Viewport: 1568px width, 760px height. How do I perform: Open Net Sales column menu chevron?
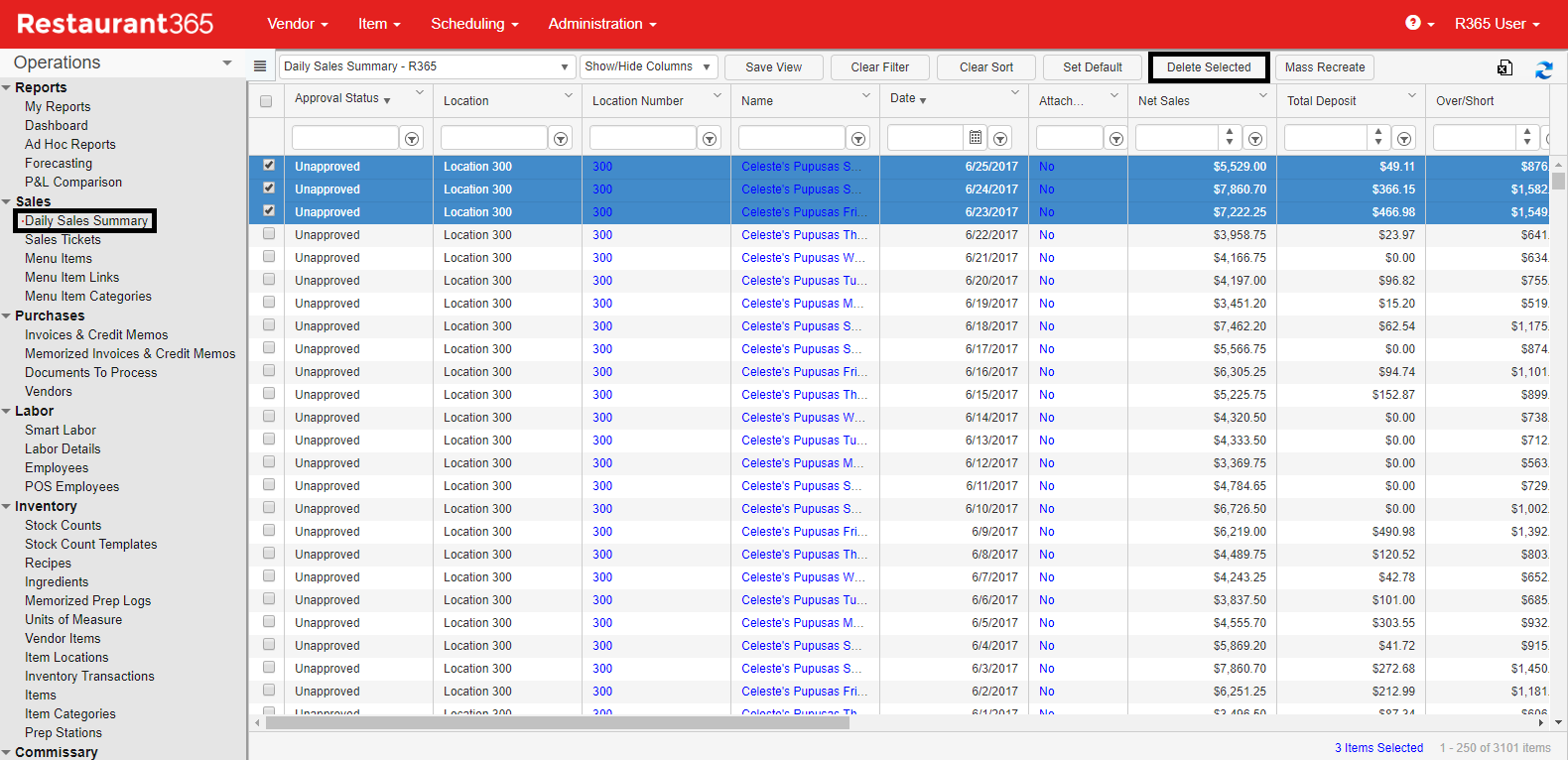pos(1263,95)
